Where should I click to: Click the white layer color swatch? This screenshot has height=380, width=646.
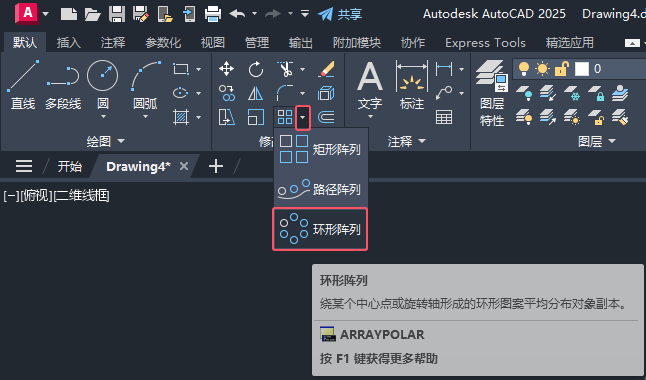582,69
